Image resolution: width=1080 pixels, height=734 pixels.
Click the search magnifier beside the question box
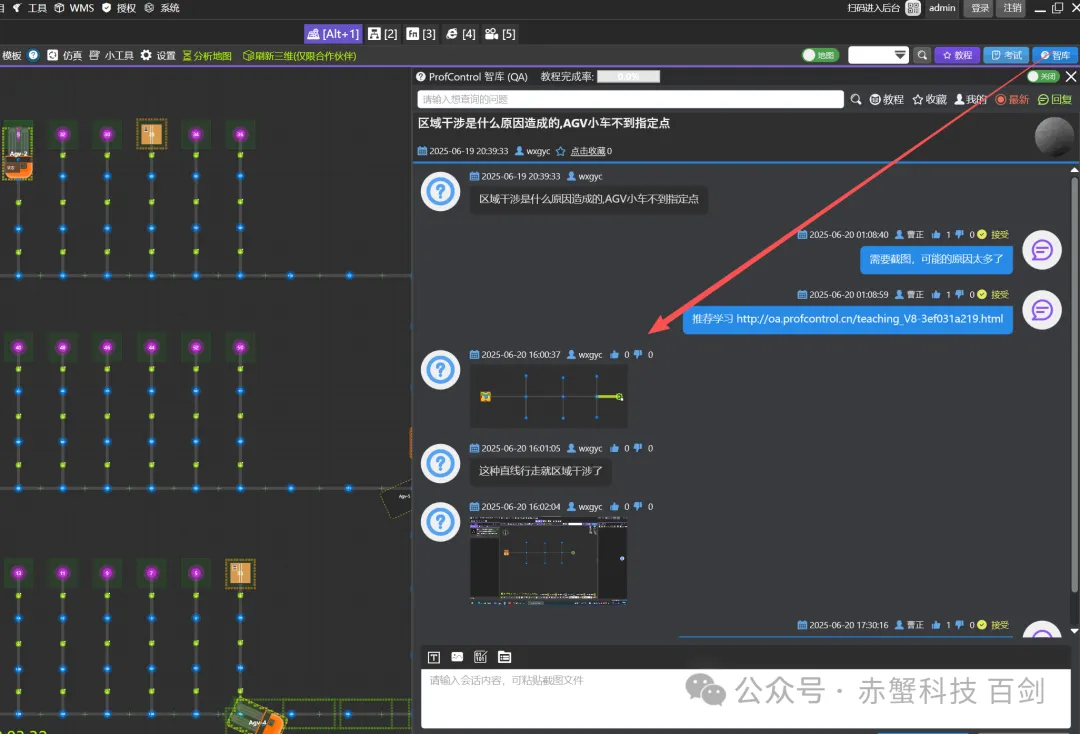tap(856, 99)
